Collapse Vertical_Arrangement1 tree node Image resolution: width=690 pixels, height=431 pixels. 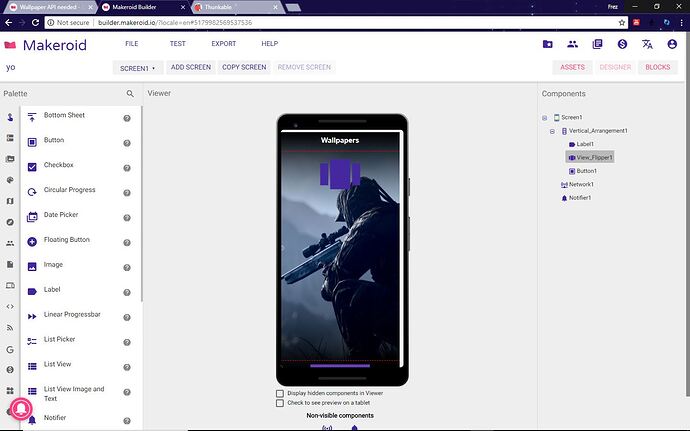(552, 131)
